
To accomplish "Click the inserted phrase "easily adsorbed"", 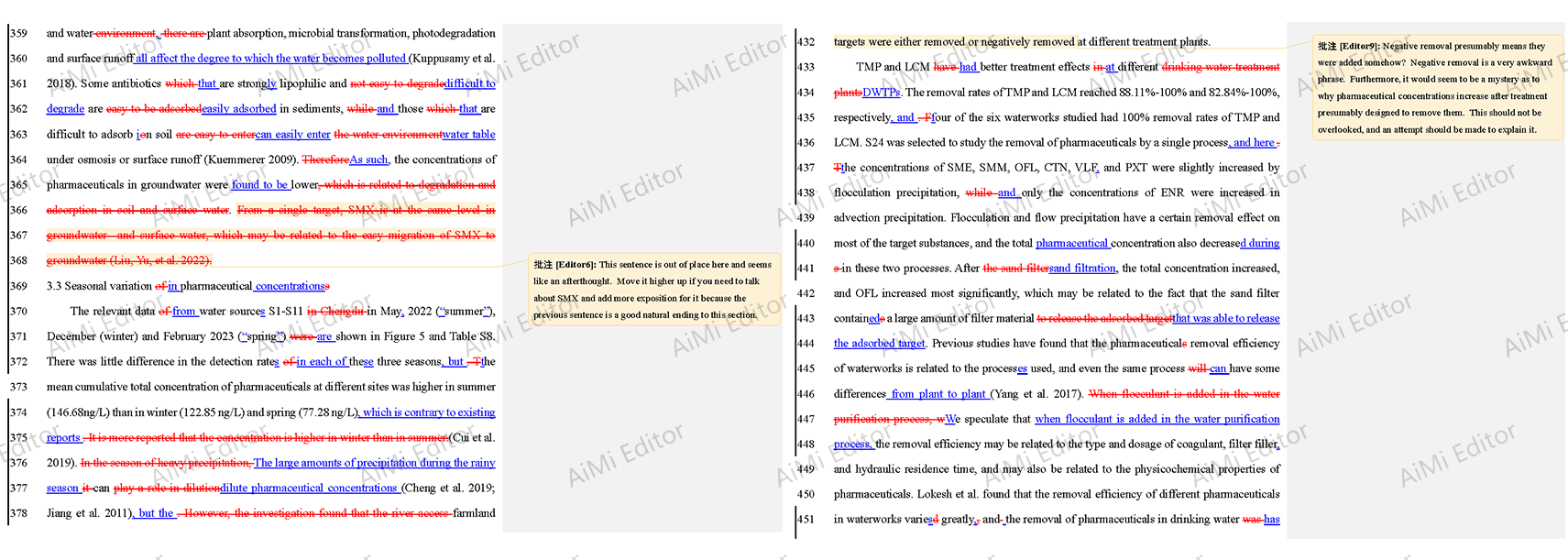I will point(239,109).
